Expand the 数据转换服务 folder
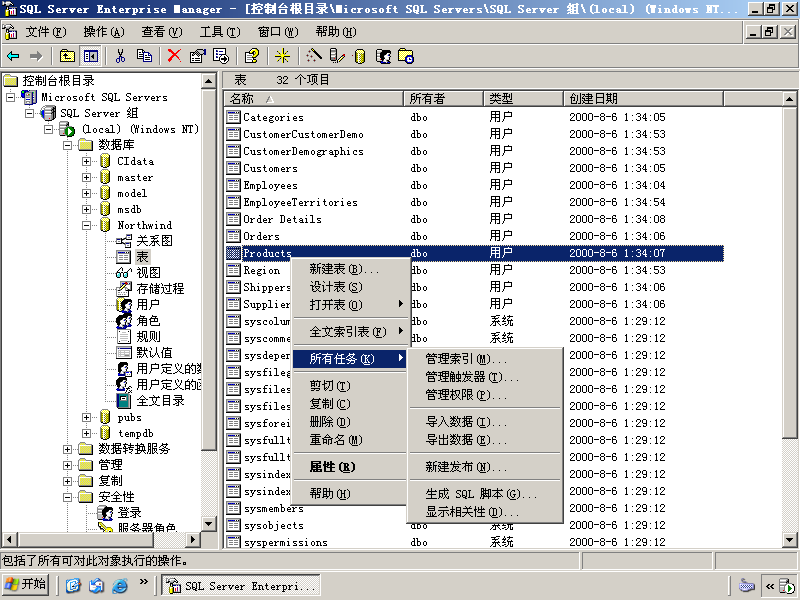 (x=67, y=449)
